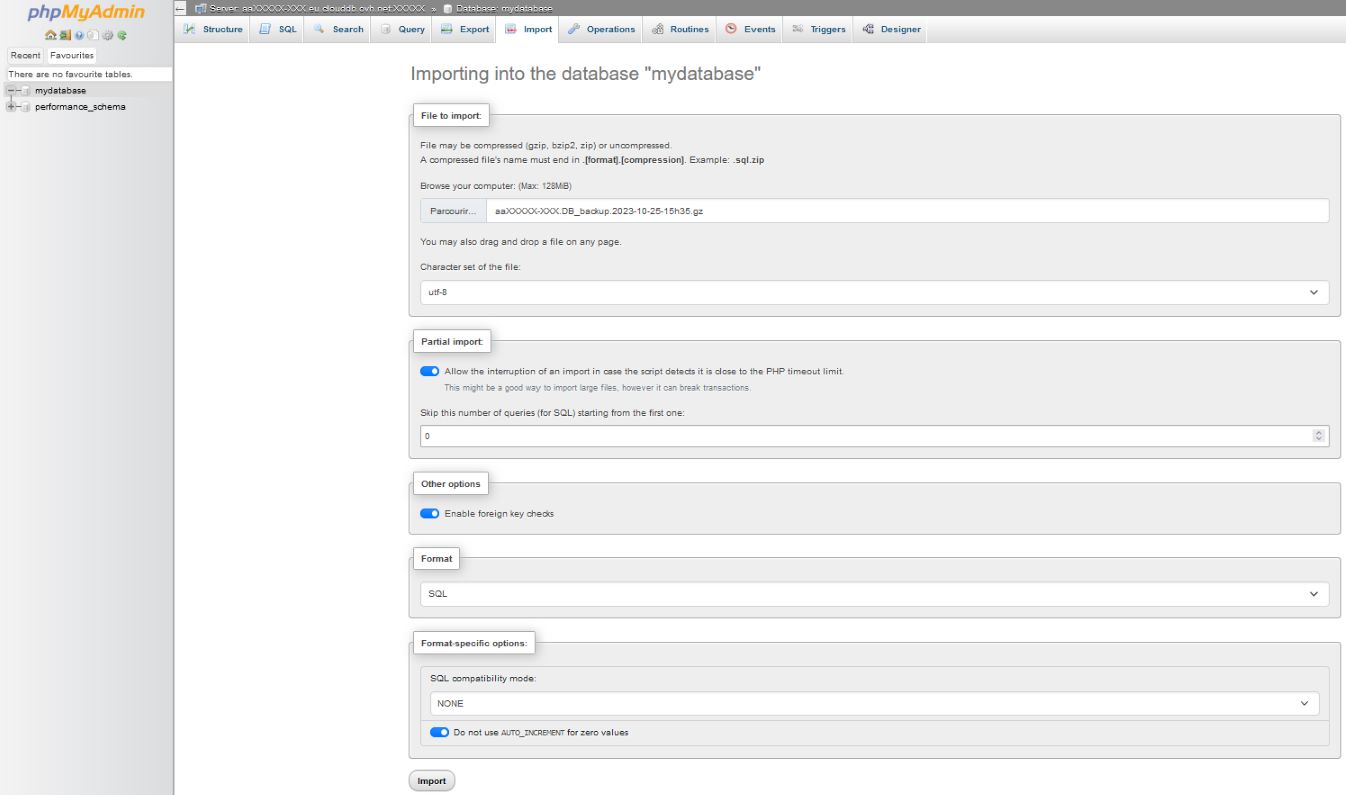Click the database icon beside mydatabase

coord(26,90)
